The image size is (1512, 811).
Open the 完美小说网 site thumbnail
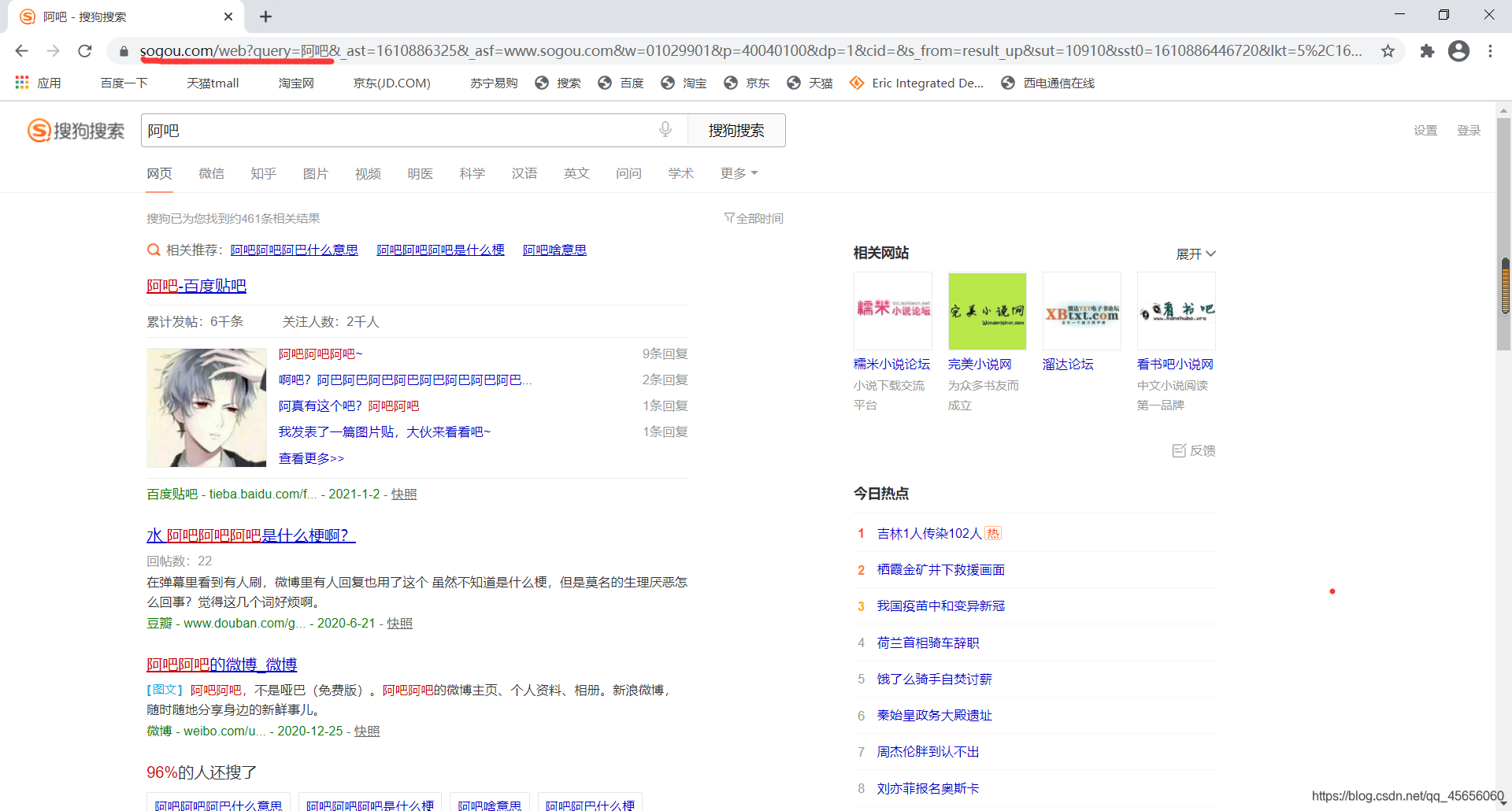coord(988,311)
